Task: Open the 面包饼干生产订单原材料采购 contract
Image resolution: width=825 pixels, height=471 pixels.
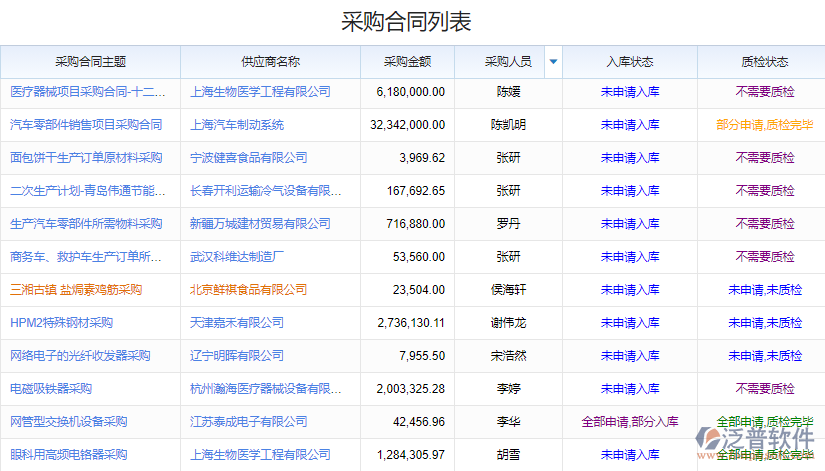Action: point(86,158)
